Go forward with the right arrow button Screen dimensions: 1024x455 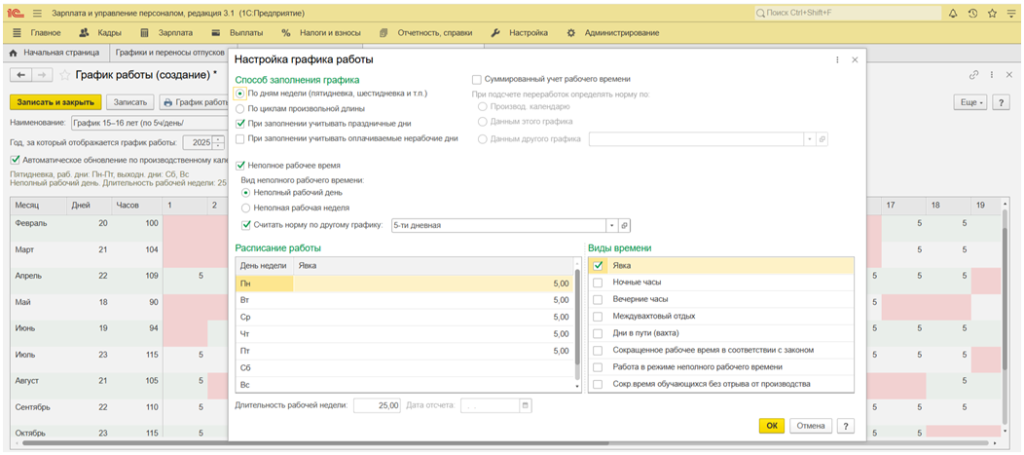(40, 75)
